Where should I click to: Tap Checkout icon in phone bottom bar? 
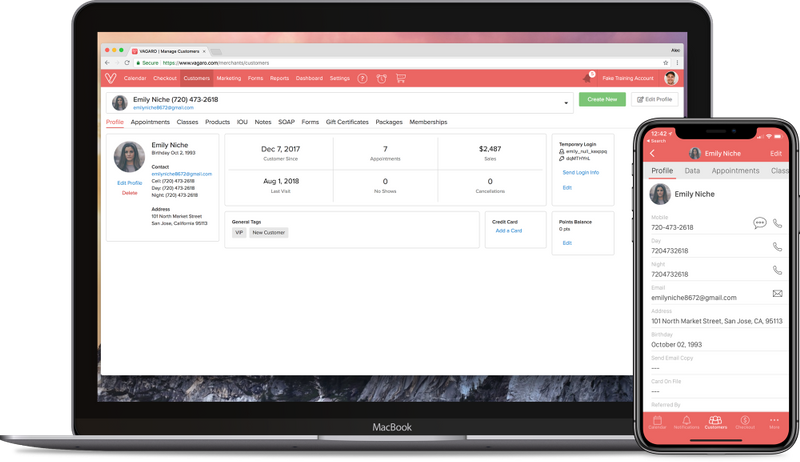pyautogui.click(x=745, y=422)
